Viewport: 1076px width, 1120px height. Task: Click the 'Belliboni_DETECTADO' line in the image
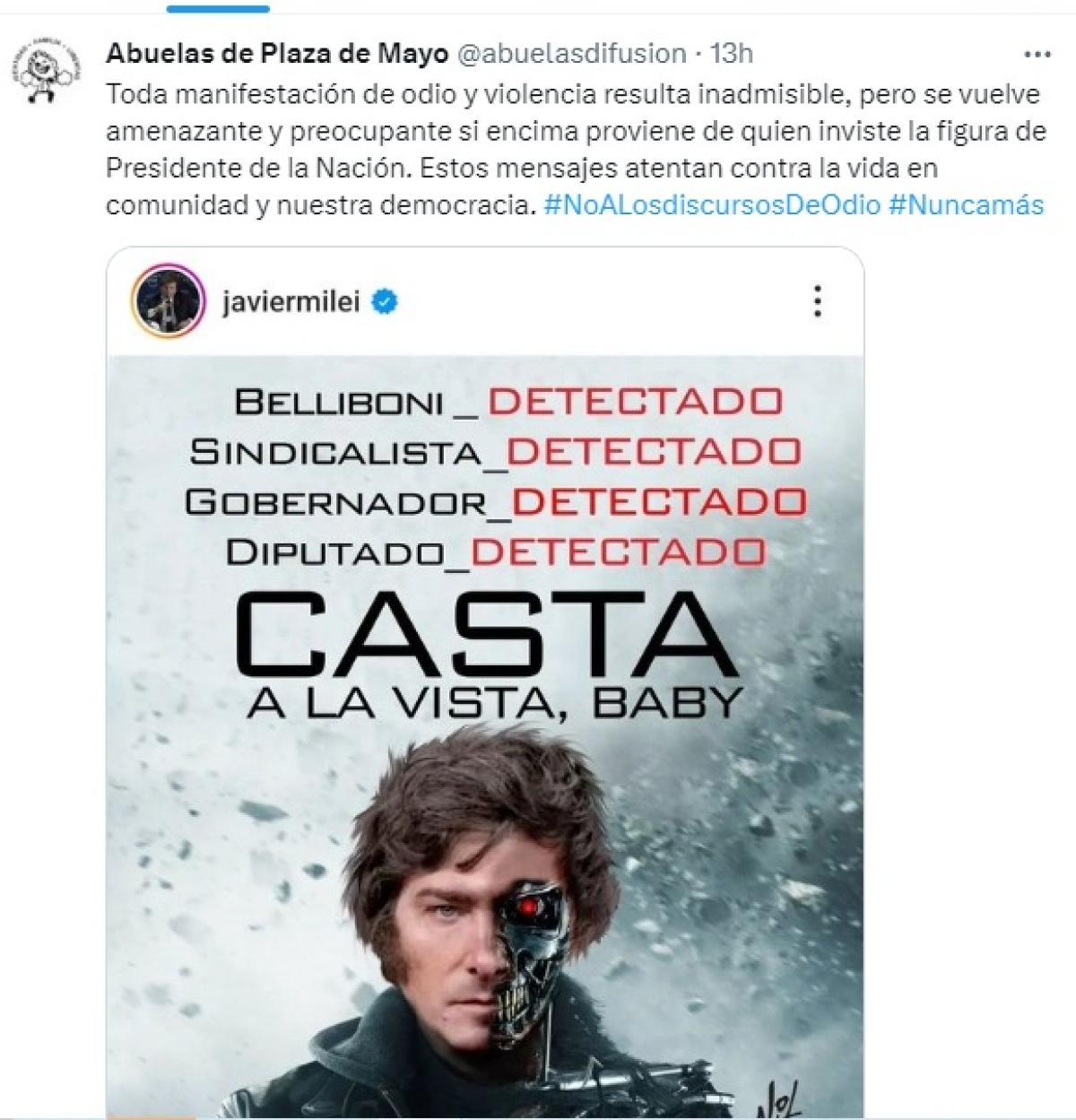[508, 402]
